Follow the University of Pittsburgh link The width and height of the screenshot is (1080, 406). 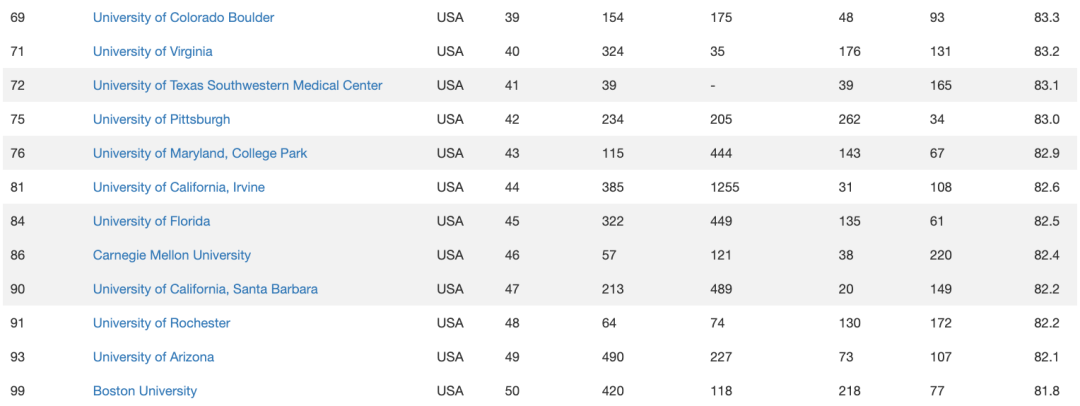click(161, 120)
